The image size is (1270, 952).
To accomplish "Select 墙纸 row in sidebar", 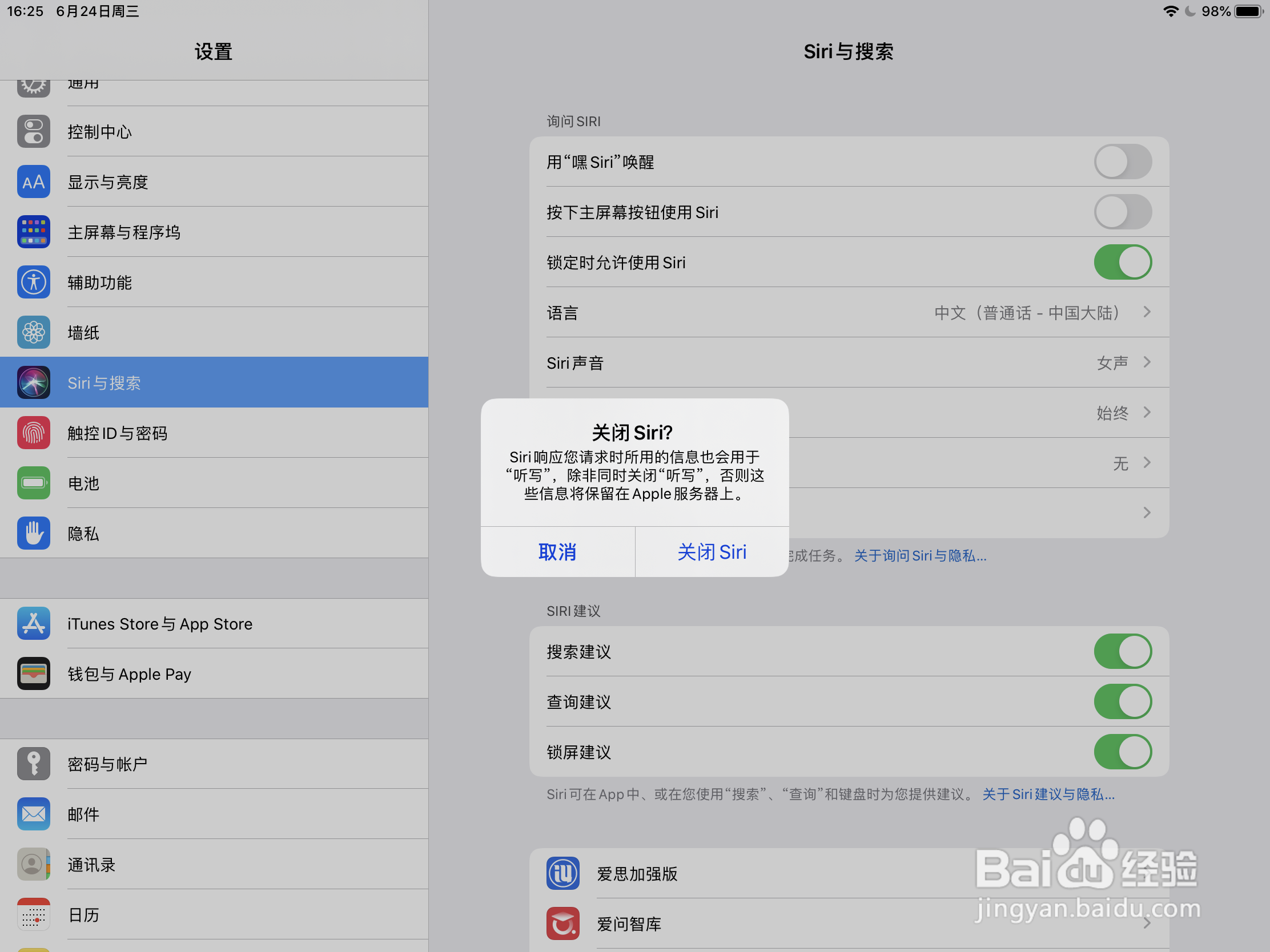I will pyautogui.click(x=214, y=332).
